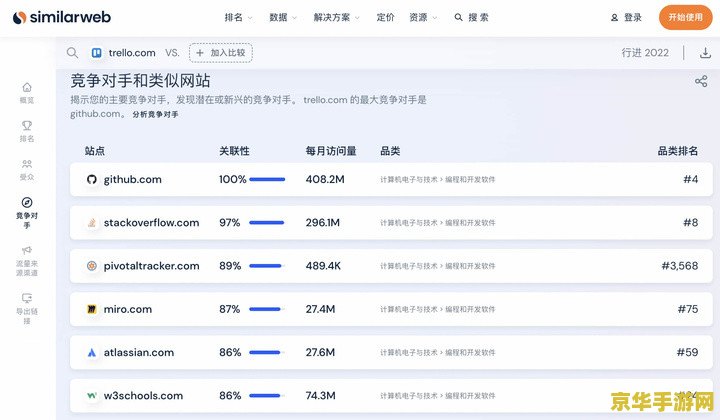This screenshot has height=420, width=720.
Task: Click the Pivotal Tracker favicon
Action: pyautogui.click(x=92, y=266)
